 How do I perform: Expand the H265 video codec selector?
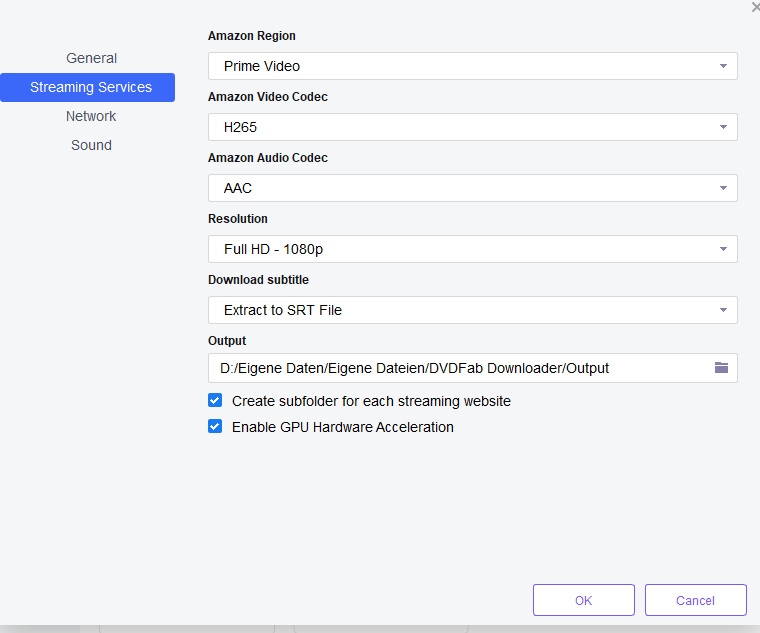click(460, 127)
